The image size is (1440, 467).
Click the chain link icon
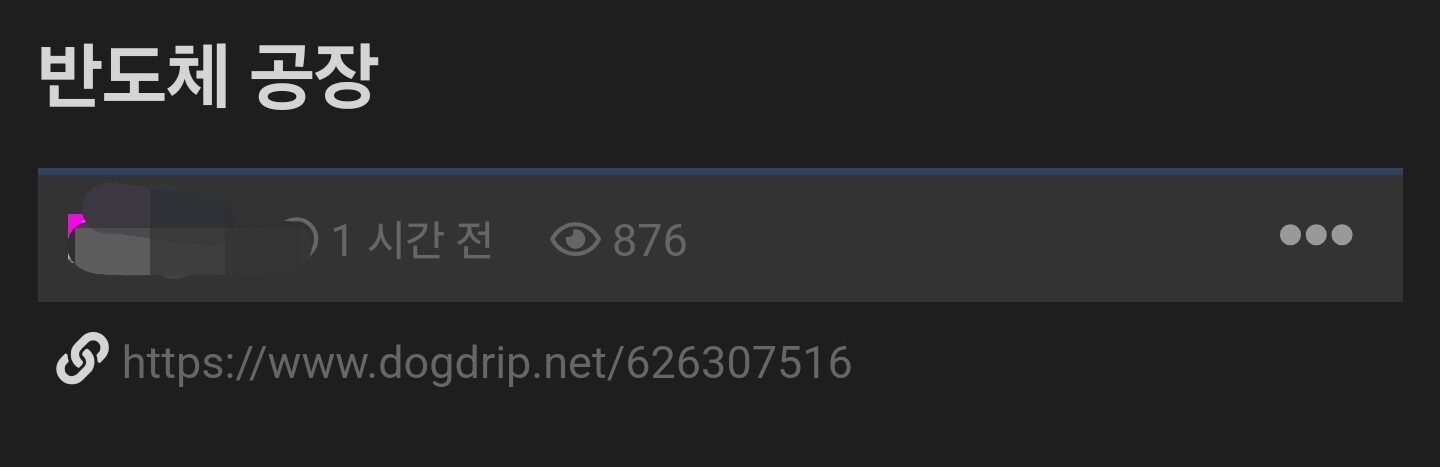(x=82, y=360)
